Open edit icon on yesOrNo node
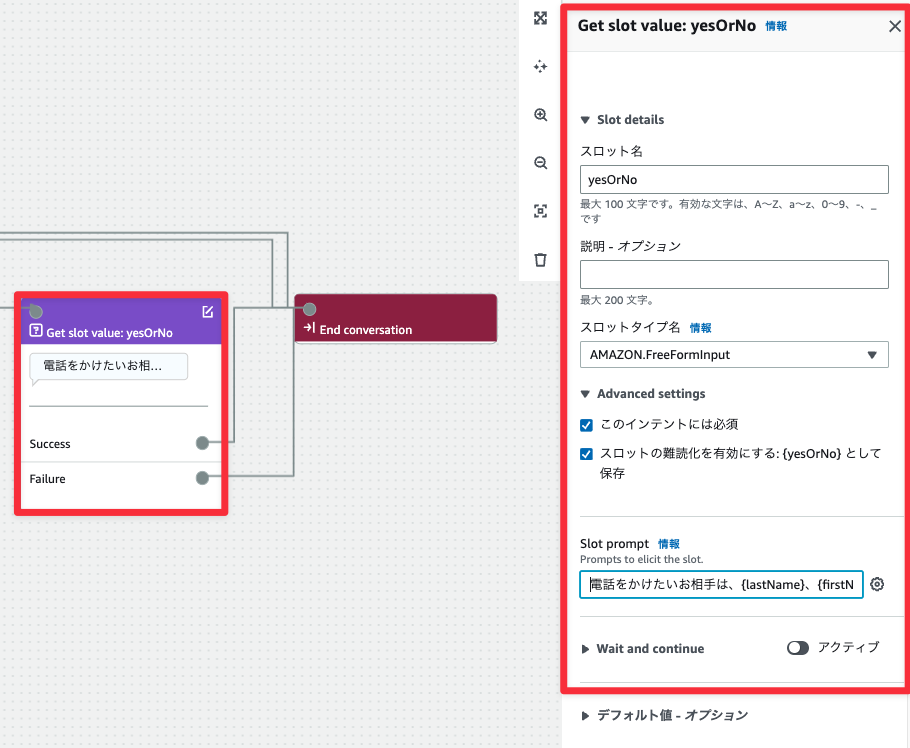The image size is (910, 748). tap(208, 312)
